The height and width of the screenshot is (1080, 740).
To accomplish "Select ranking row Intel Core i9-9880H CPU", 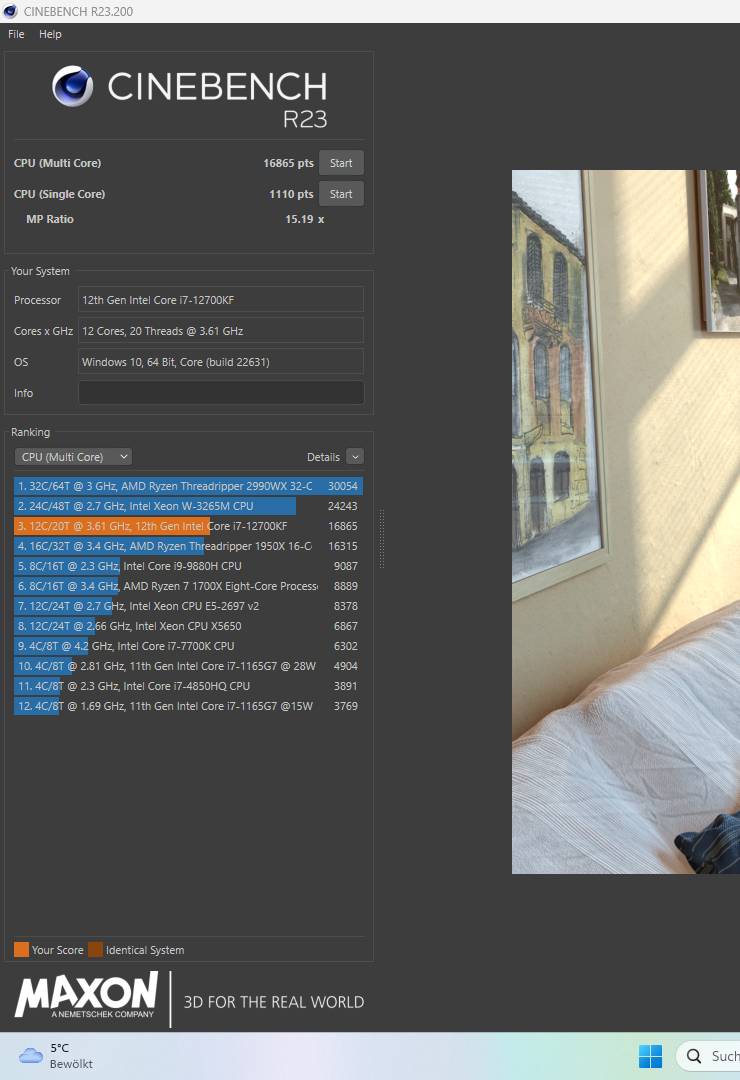I will pyautogui.click(x=188, y=566).
